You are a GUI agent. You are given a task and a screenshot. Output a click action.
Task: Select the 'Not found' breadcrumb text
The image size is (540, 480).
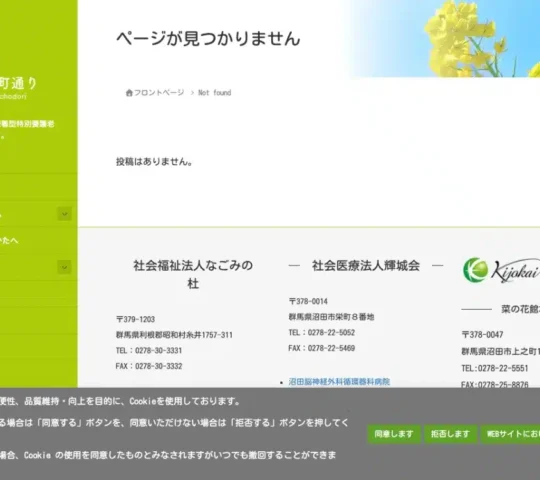tap(215, 93)
